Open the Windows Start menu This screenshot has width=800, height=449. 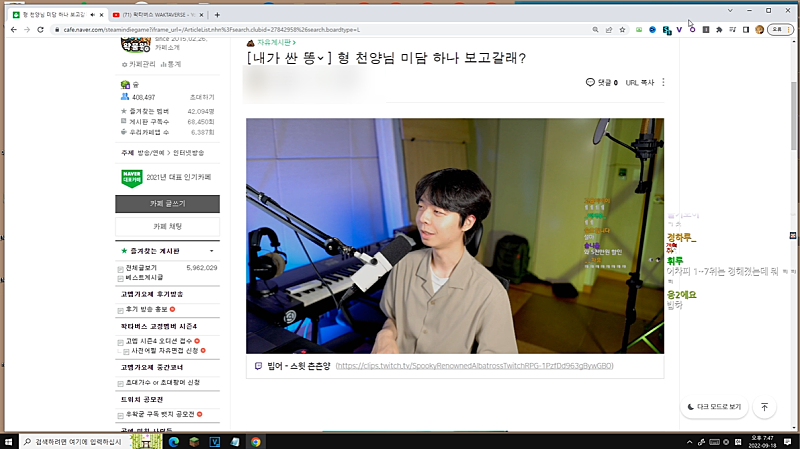click(x=9, y=442)
